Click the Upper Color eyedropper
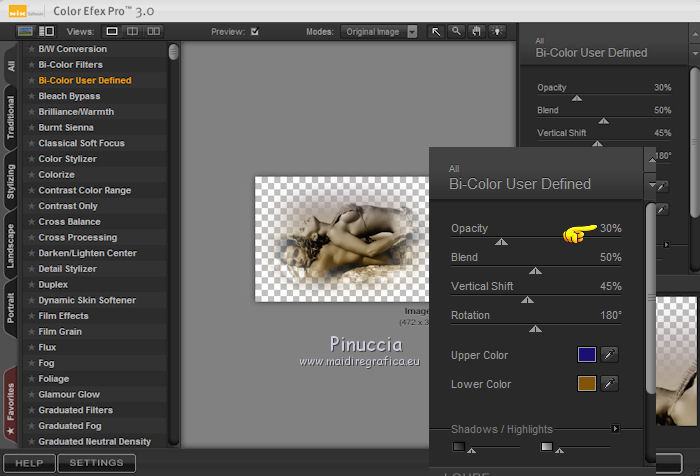 [x=608, y=355]
